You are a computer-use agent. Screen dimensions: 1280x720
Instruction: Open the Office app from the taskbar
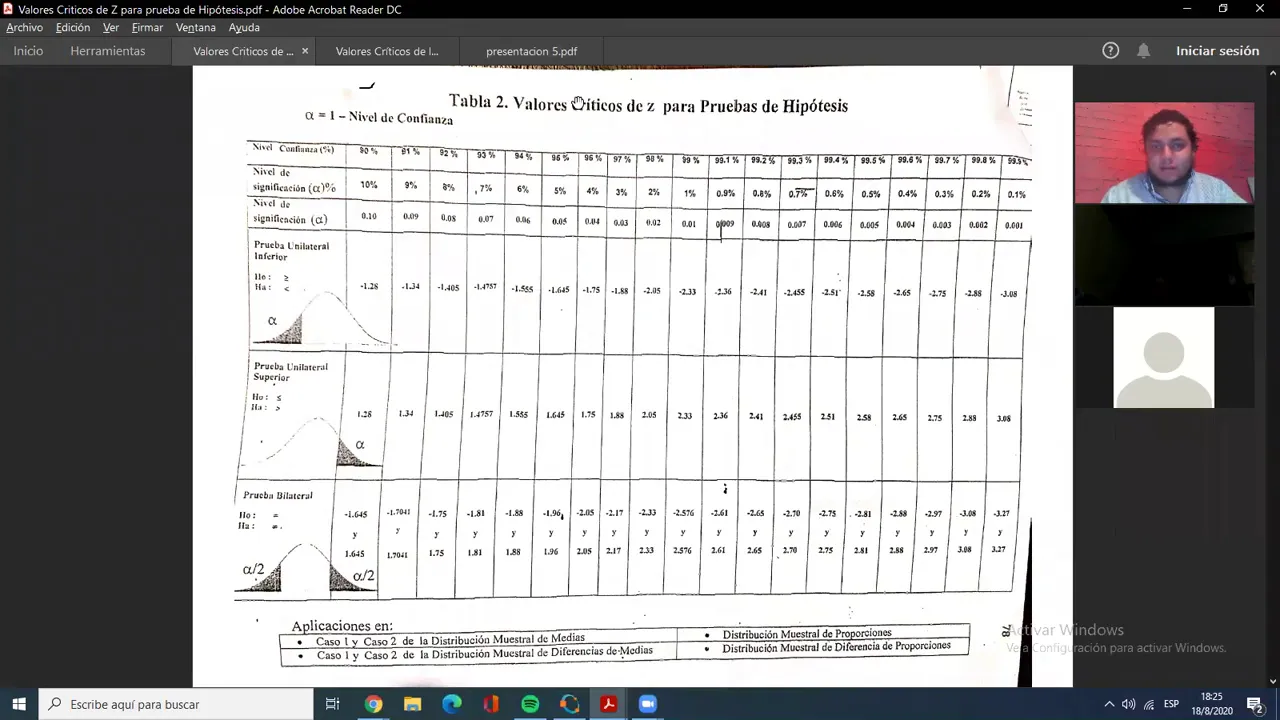491,704
